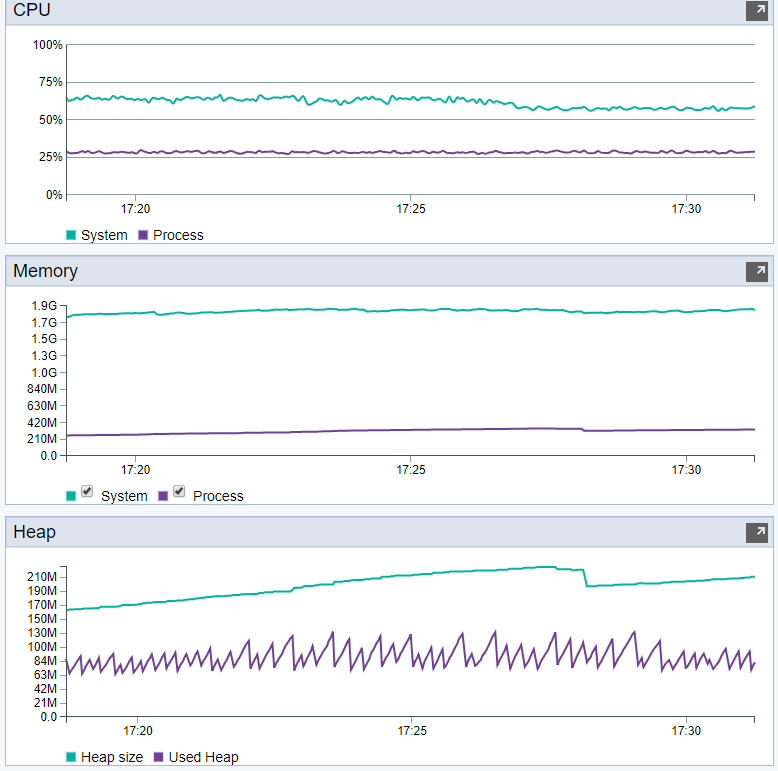778x771 pixels.
Task: Click the Process label in CPU legend
Action: click(x=178, y=235)
